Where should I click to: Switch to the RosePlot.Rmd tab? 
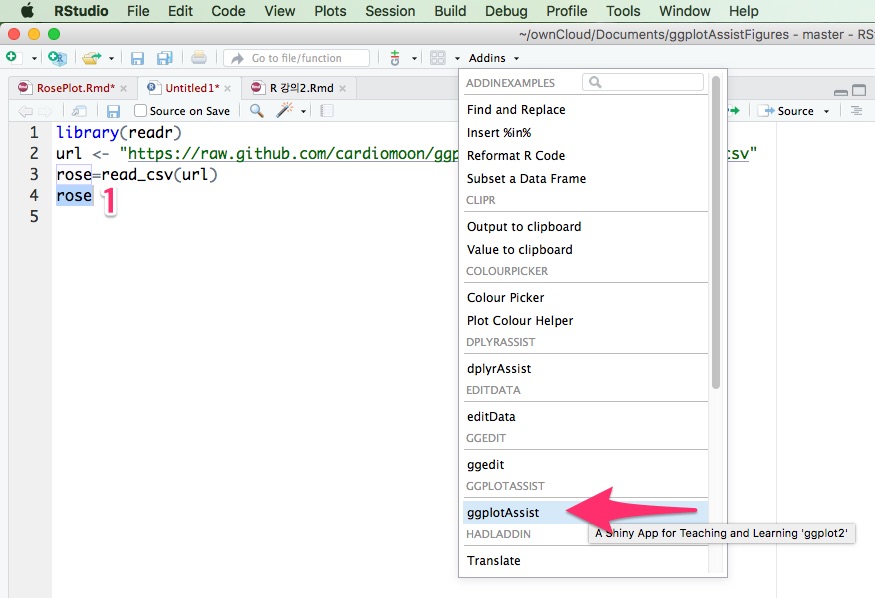[x=75, y=88]
